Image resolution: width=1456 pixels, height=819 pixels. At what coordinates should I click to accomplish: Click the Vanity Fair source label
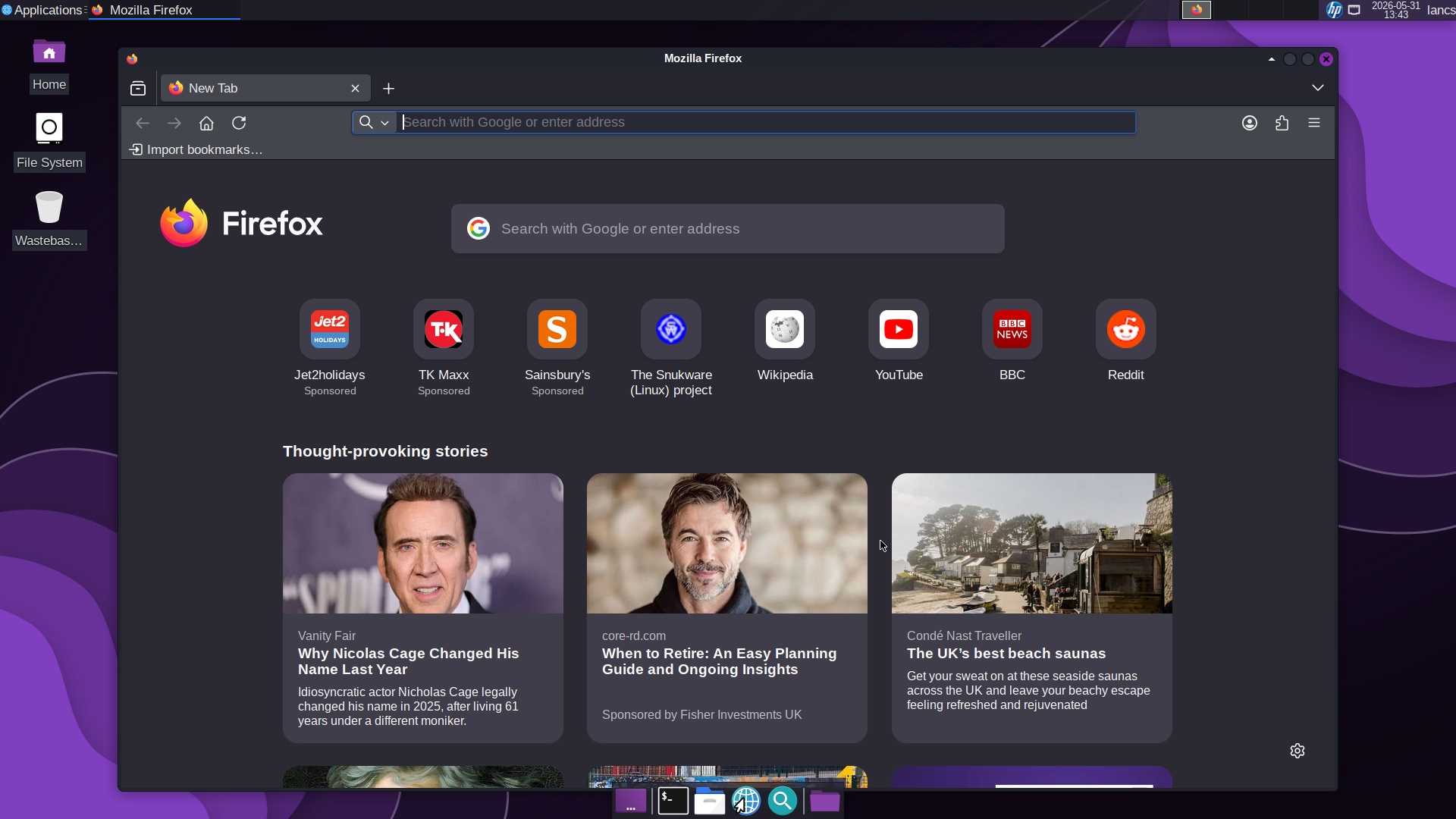point(327,635)
